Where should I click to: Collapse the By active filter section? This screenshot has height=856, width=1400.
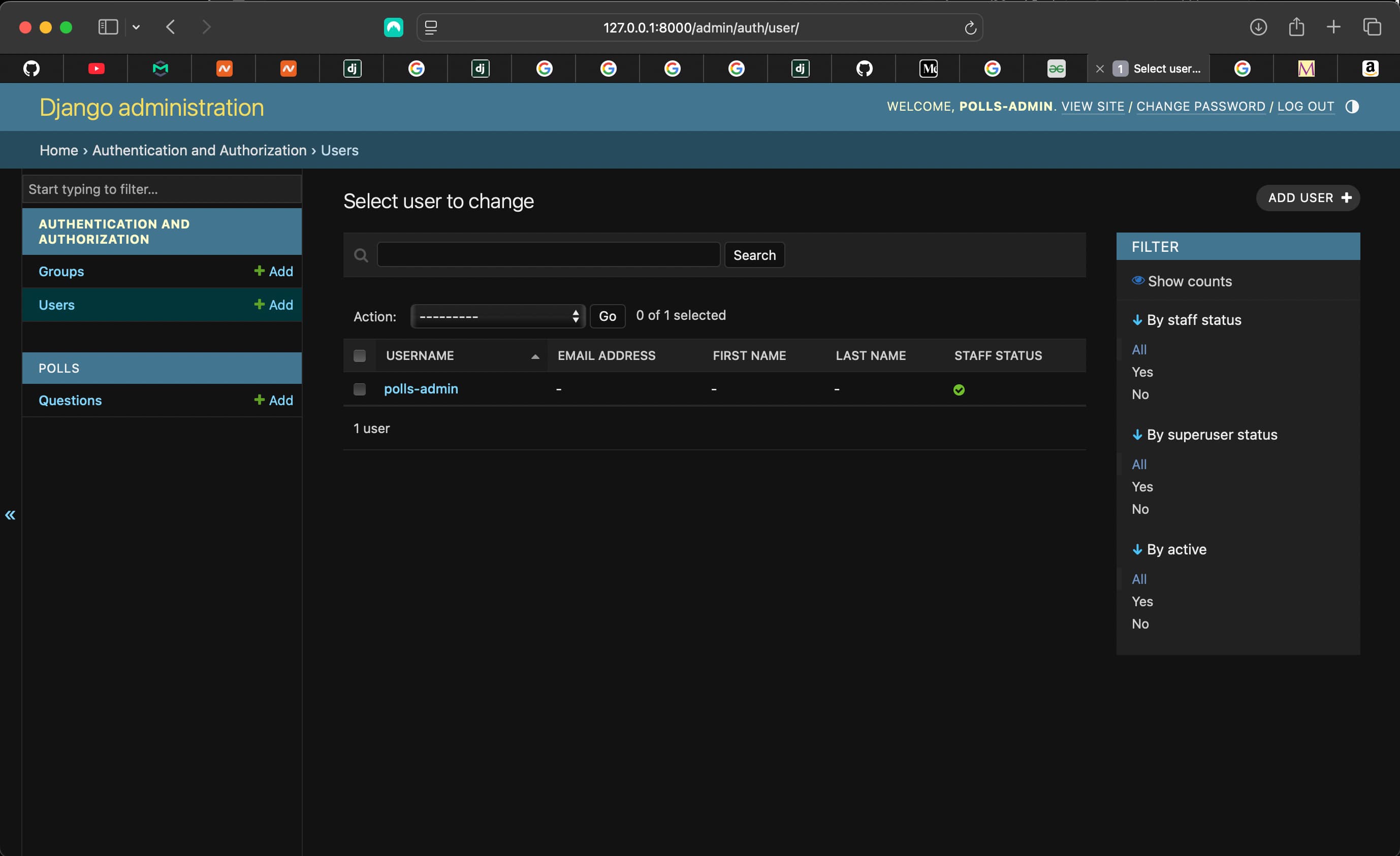[x=1169, y=549]
